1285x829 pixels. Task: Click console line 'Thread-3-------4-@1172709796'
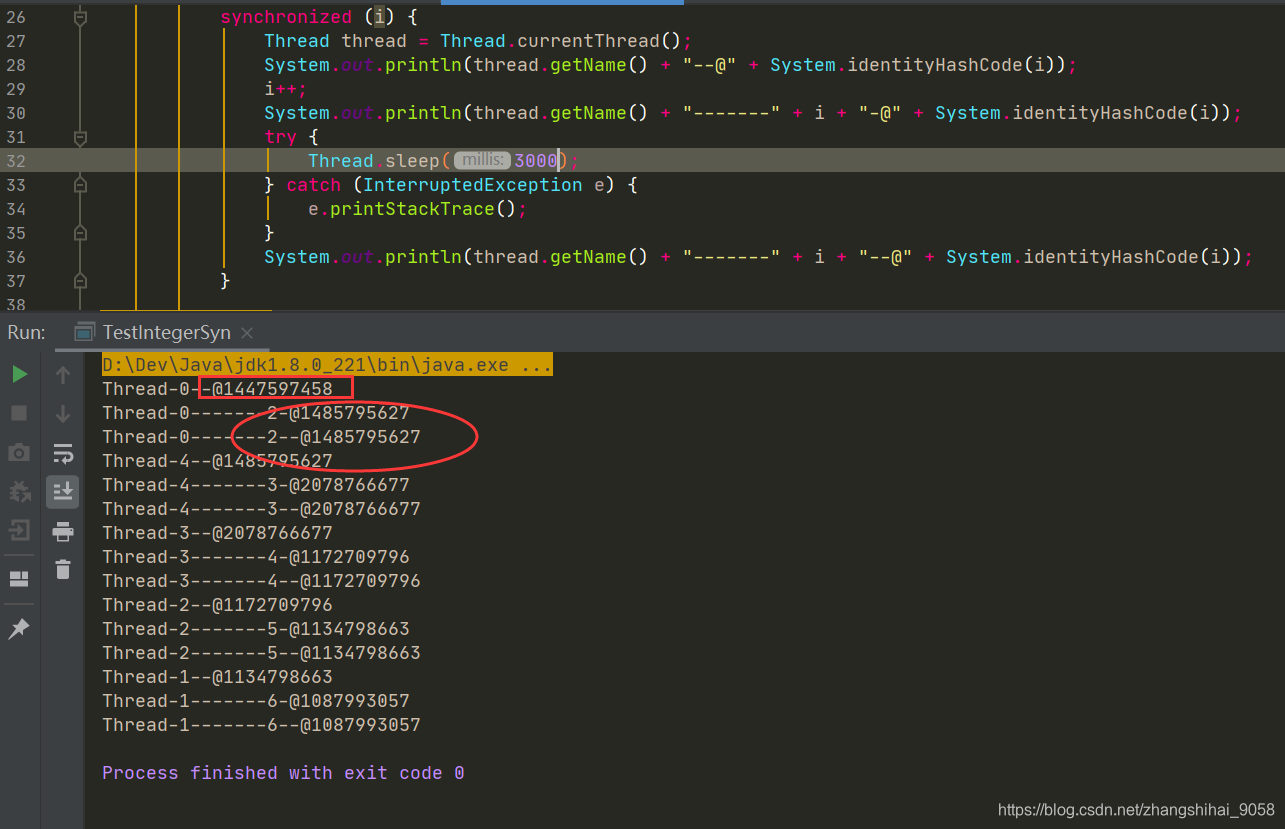(x=256, y=557)
